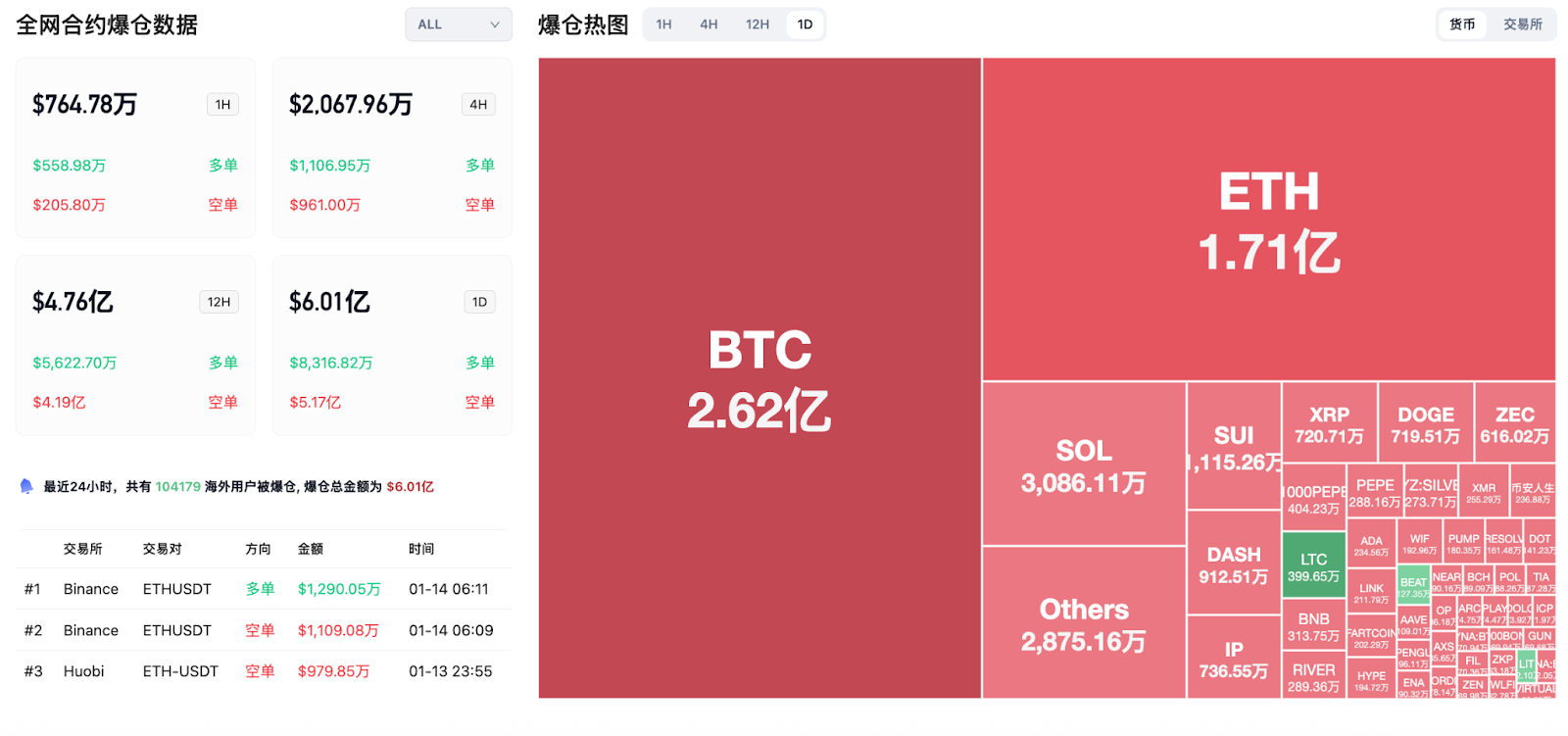The width and height of the screenshot is (1568, 736).
Task: Click the Others block in the heatmap
Action: [1082, 623]
